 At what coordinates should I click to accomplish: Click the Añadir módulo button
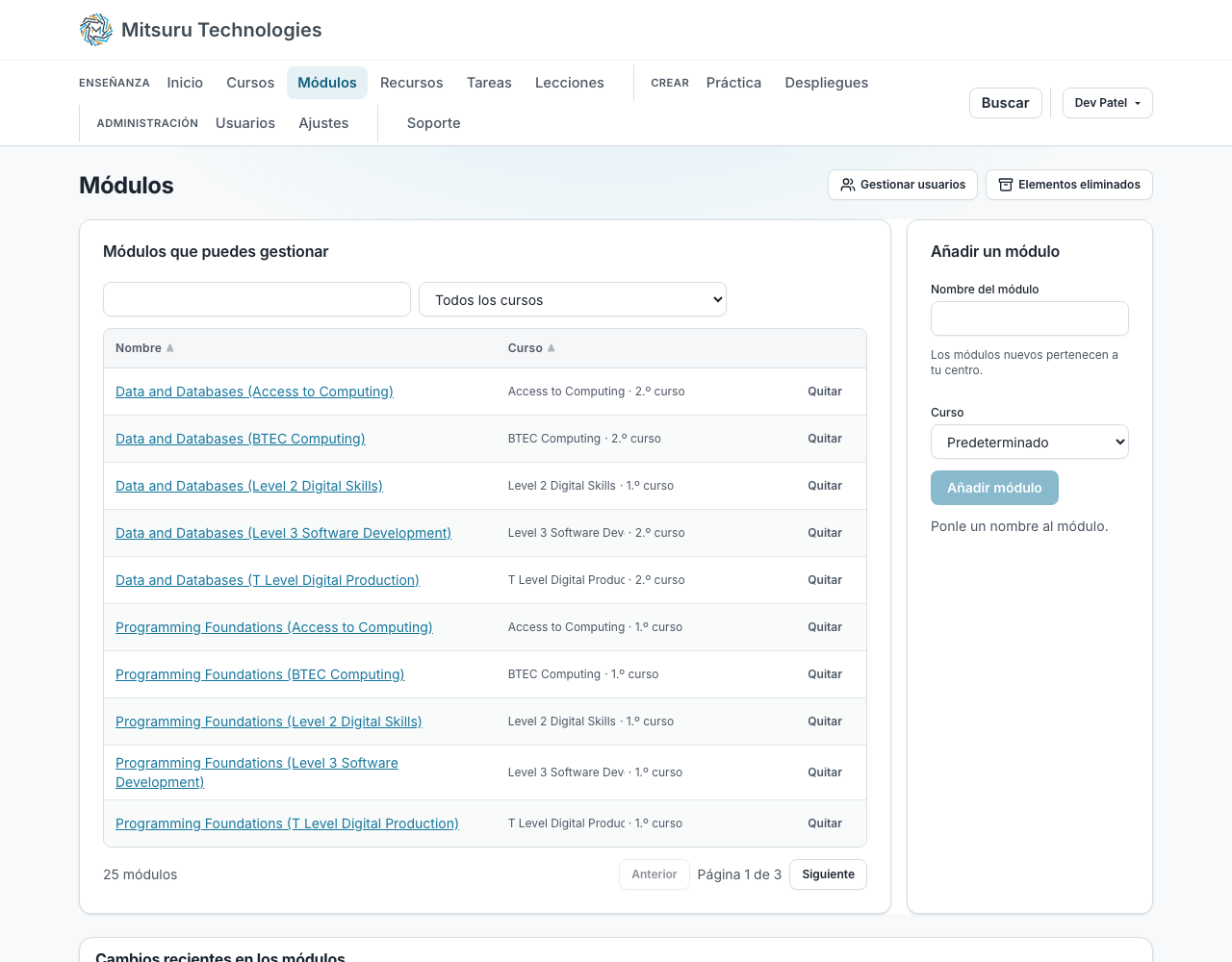pos(994,488)
